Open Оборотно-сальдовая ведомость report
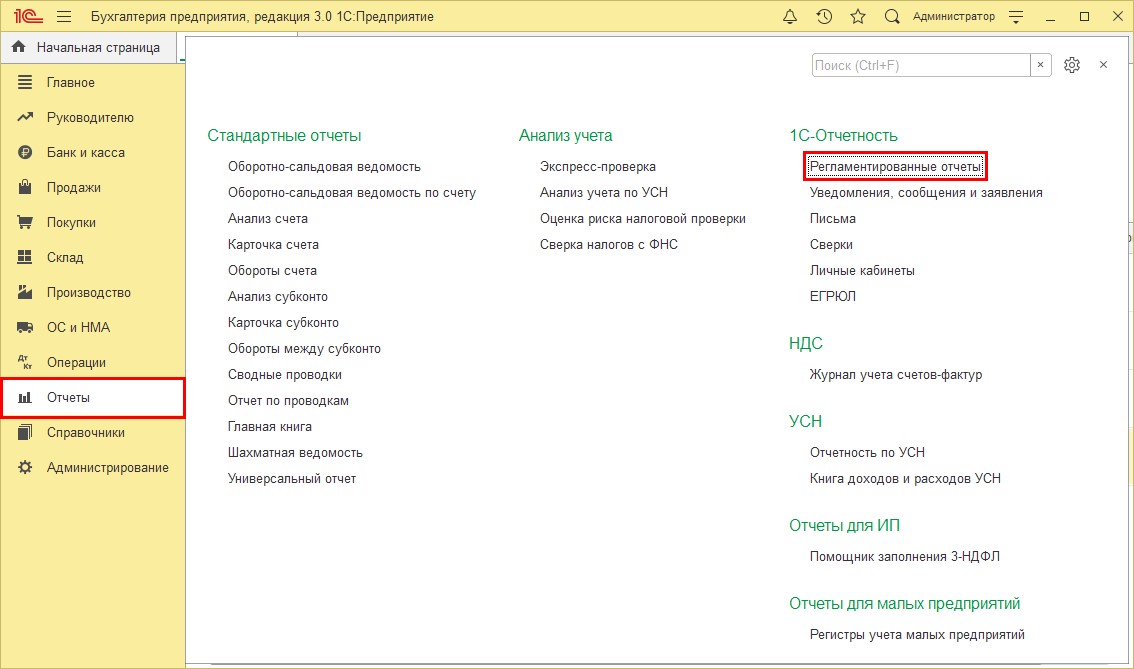The image size is (1134, 669). pyautogui.click(x=324, y=166)
